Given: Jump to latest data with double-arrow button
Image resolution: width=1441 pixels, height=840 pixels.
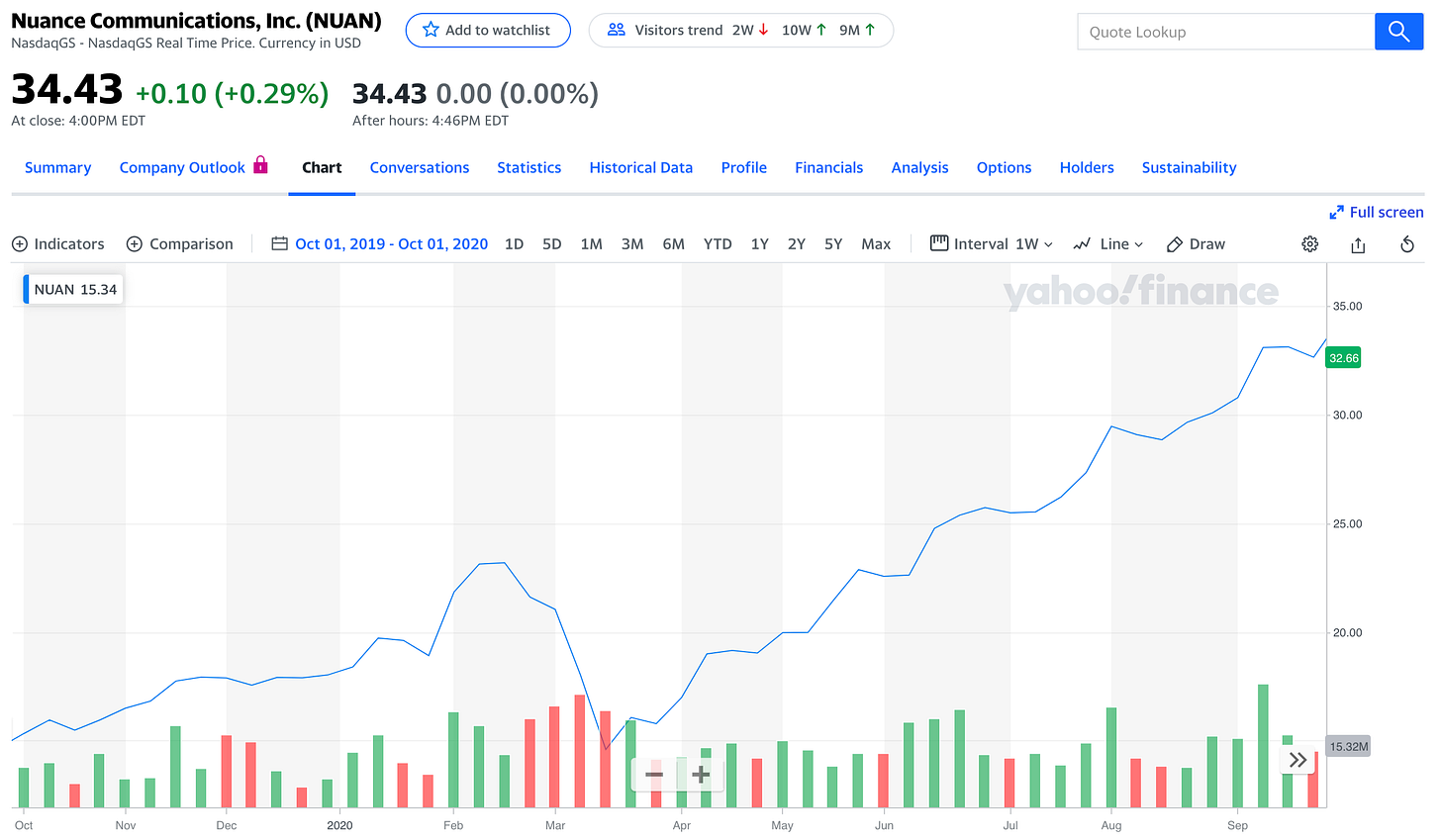Looking at the screenshot, I should (1297, 760).
